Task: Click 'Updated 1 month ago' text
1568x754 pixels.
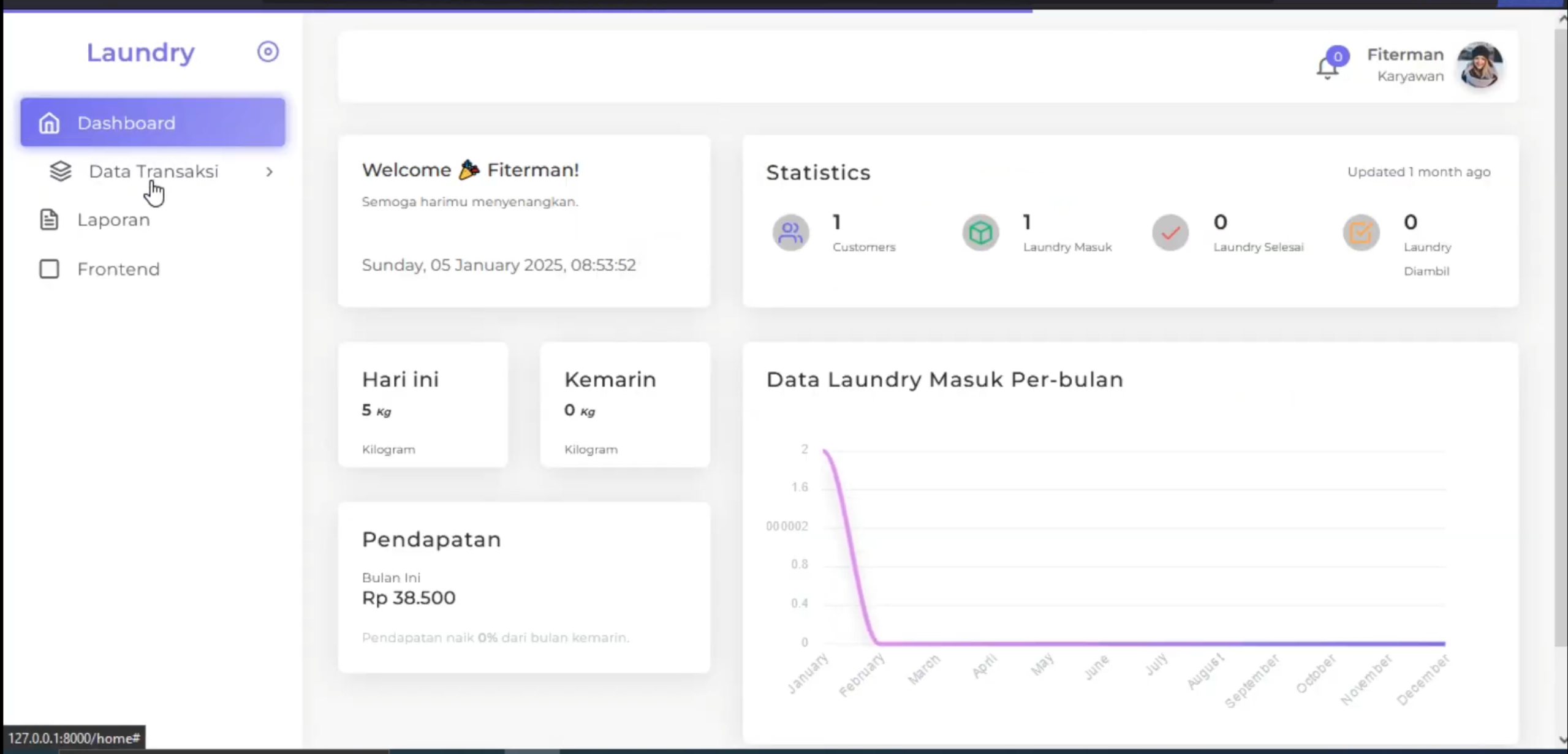Action: click(x=1418, y=172)
